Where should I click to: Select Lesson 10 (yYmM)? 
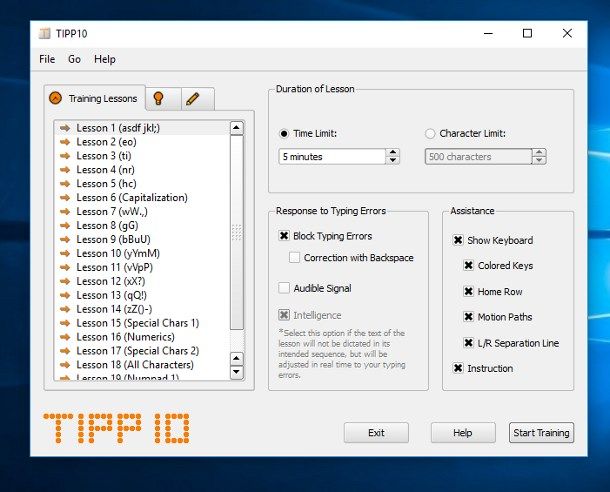[142, 254]
